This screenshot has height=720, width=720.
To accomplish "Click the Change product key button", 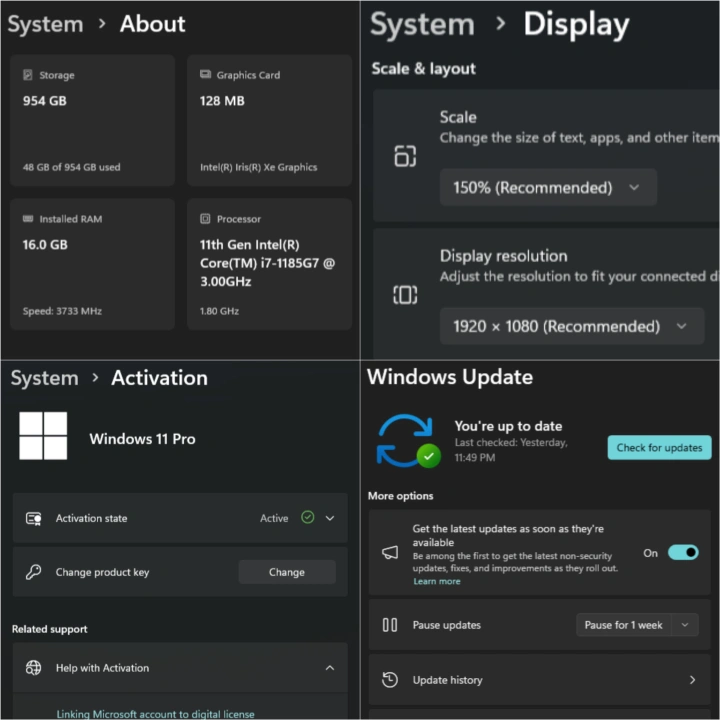I will click(x=286, y=572).
